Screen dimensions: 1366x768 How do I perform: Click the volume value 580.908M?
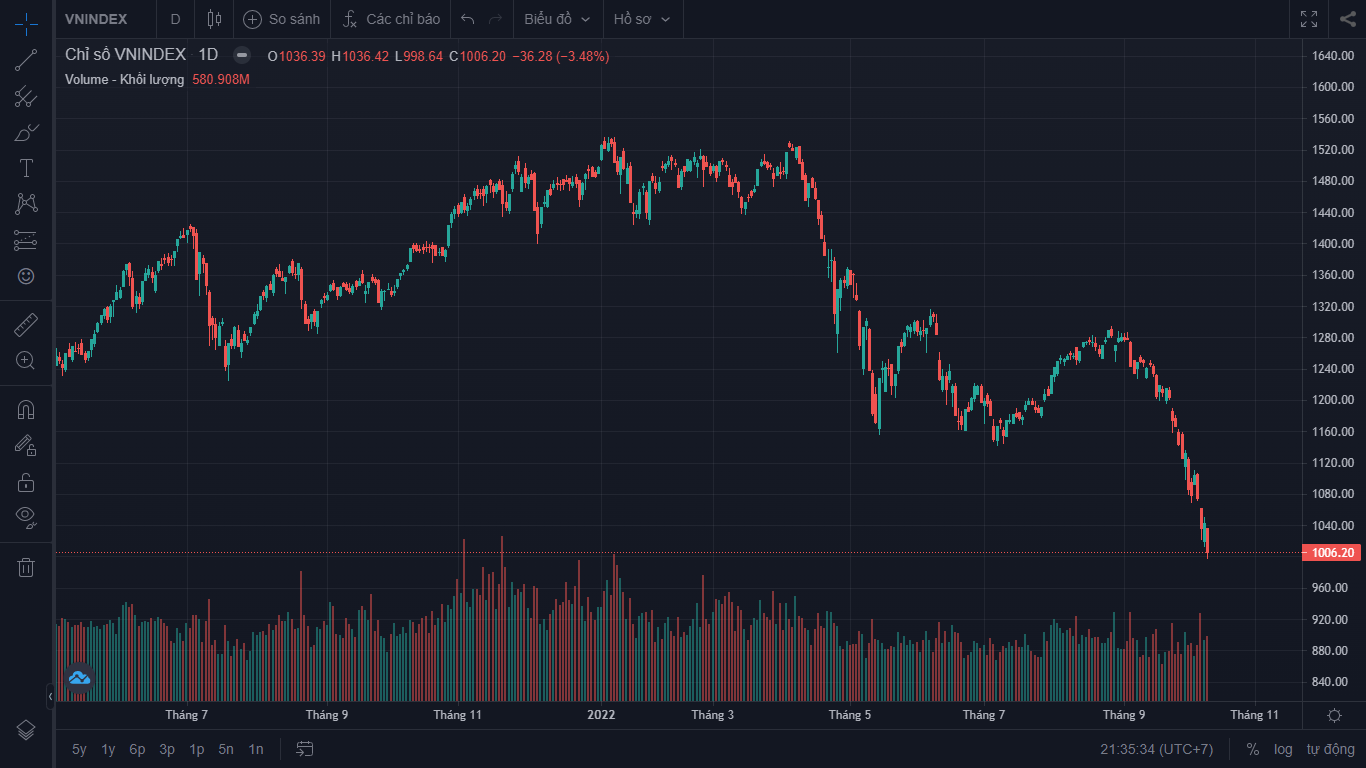tap(221, 79)
